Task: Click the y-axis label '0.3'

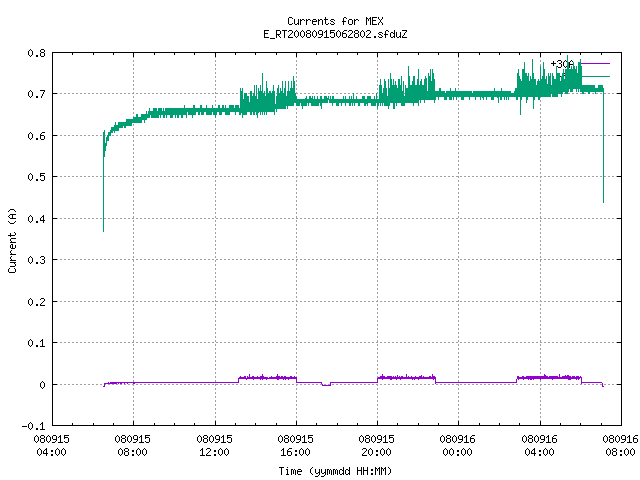Action: coord(36,260)
